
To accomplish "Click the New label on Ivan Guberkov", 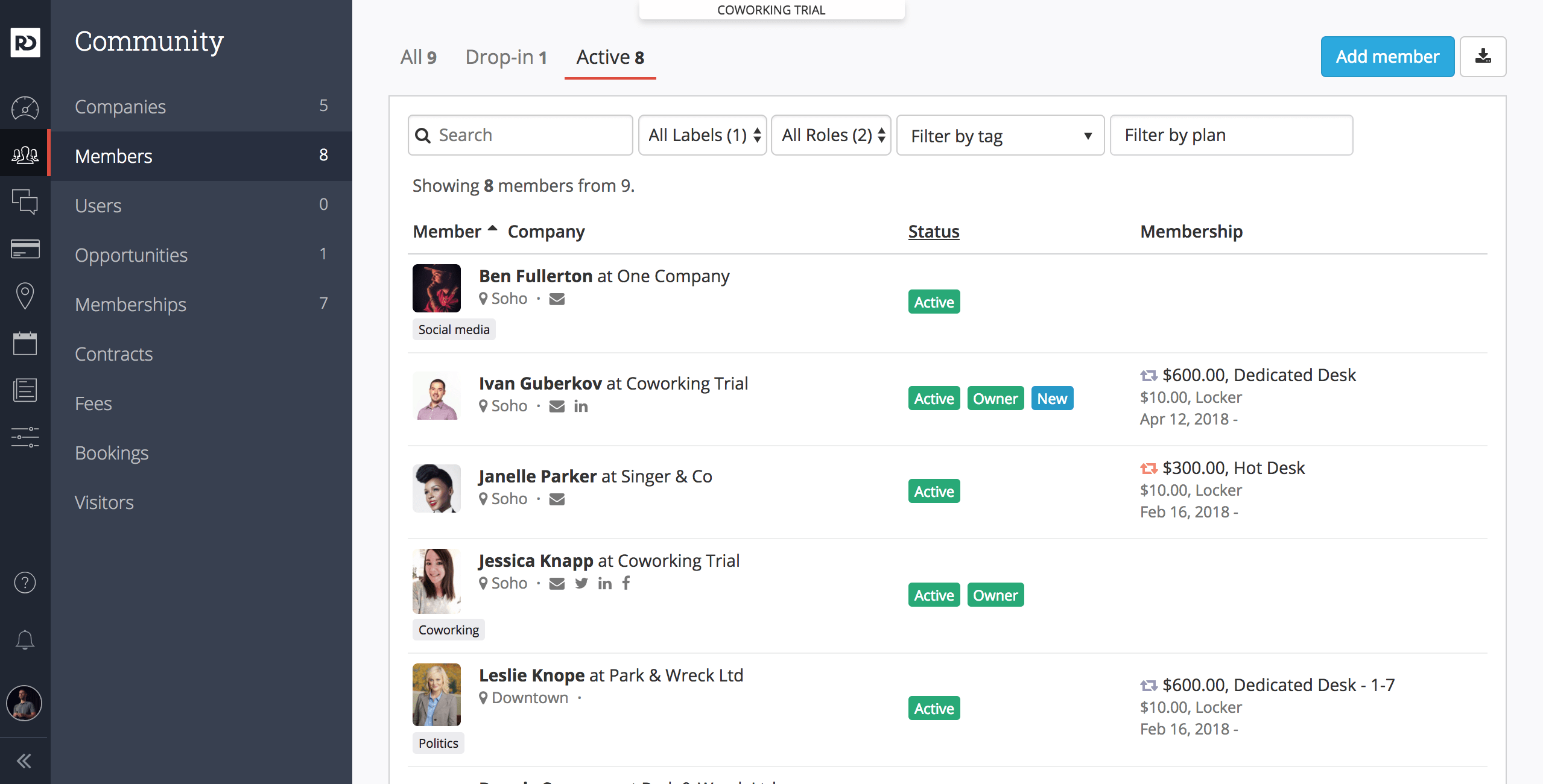I will point(1052,399).
